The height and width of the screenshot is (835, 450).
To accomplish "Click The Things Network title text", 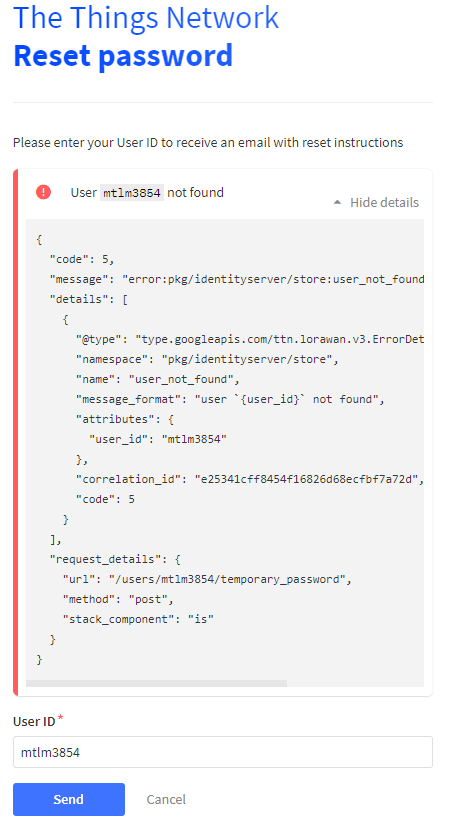I will click(146, 17).
